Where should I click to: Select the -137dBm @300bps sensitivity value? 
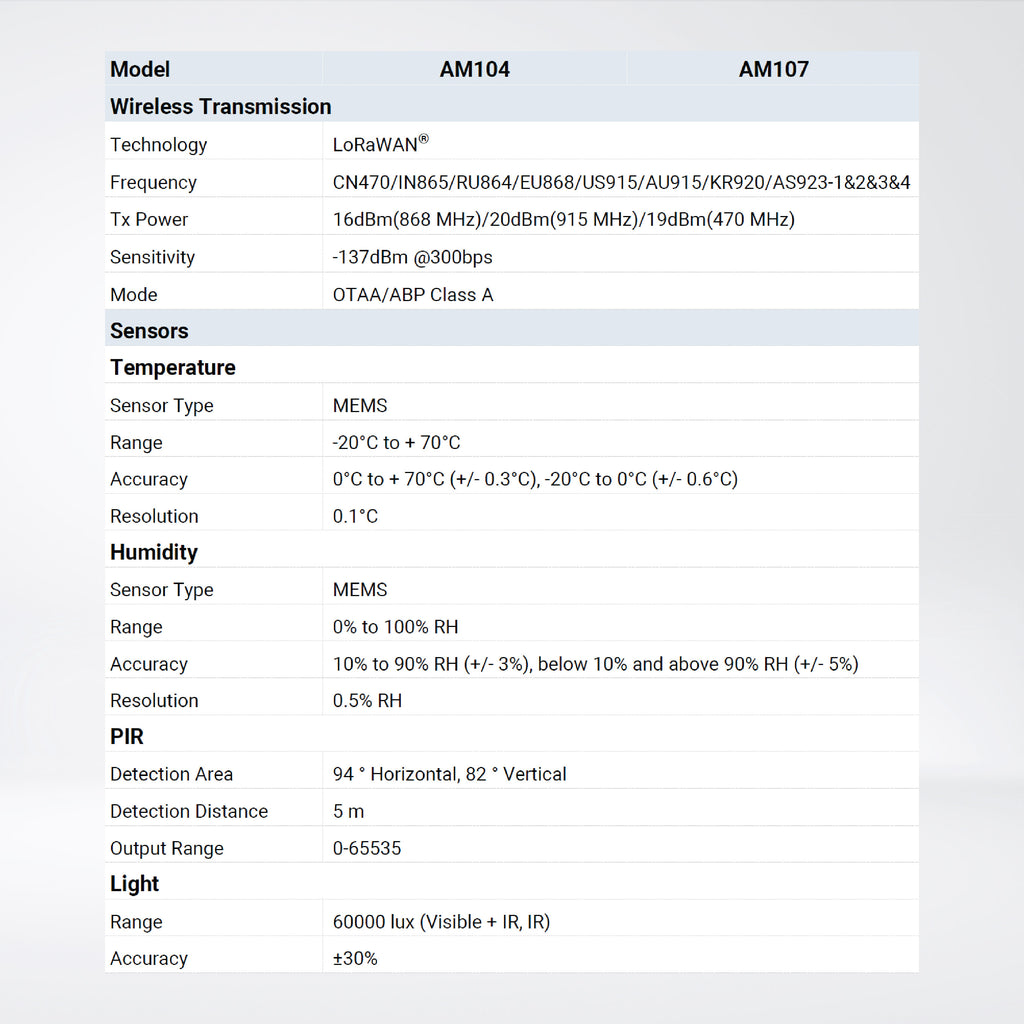pyautogui.click(x=412, y=257)
